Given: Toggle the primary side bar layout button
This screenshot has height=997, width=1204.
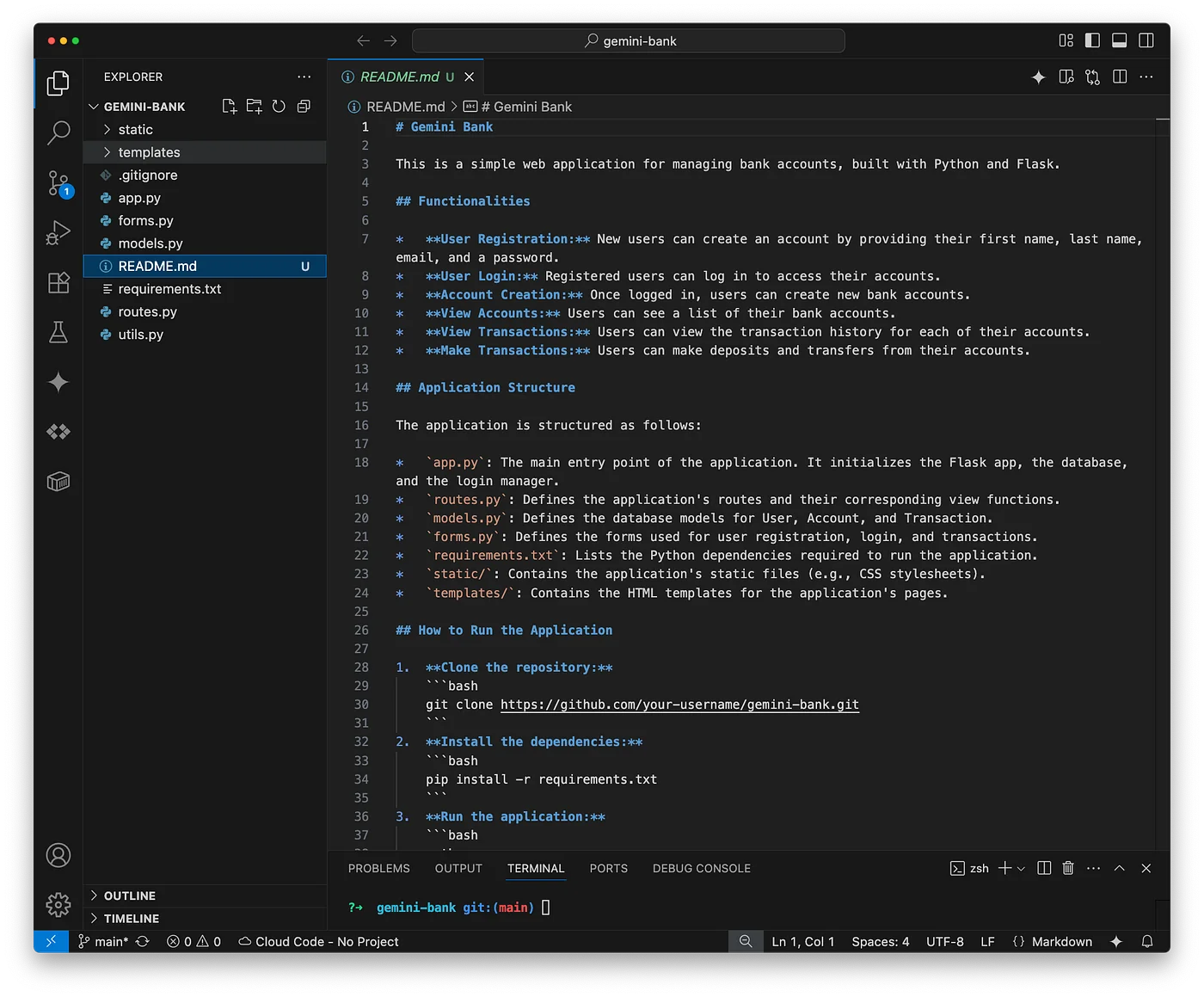Looking at the screenshot, I should click(1092, 40).
